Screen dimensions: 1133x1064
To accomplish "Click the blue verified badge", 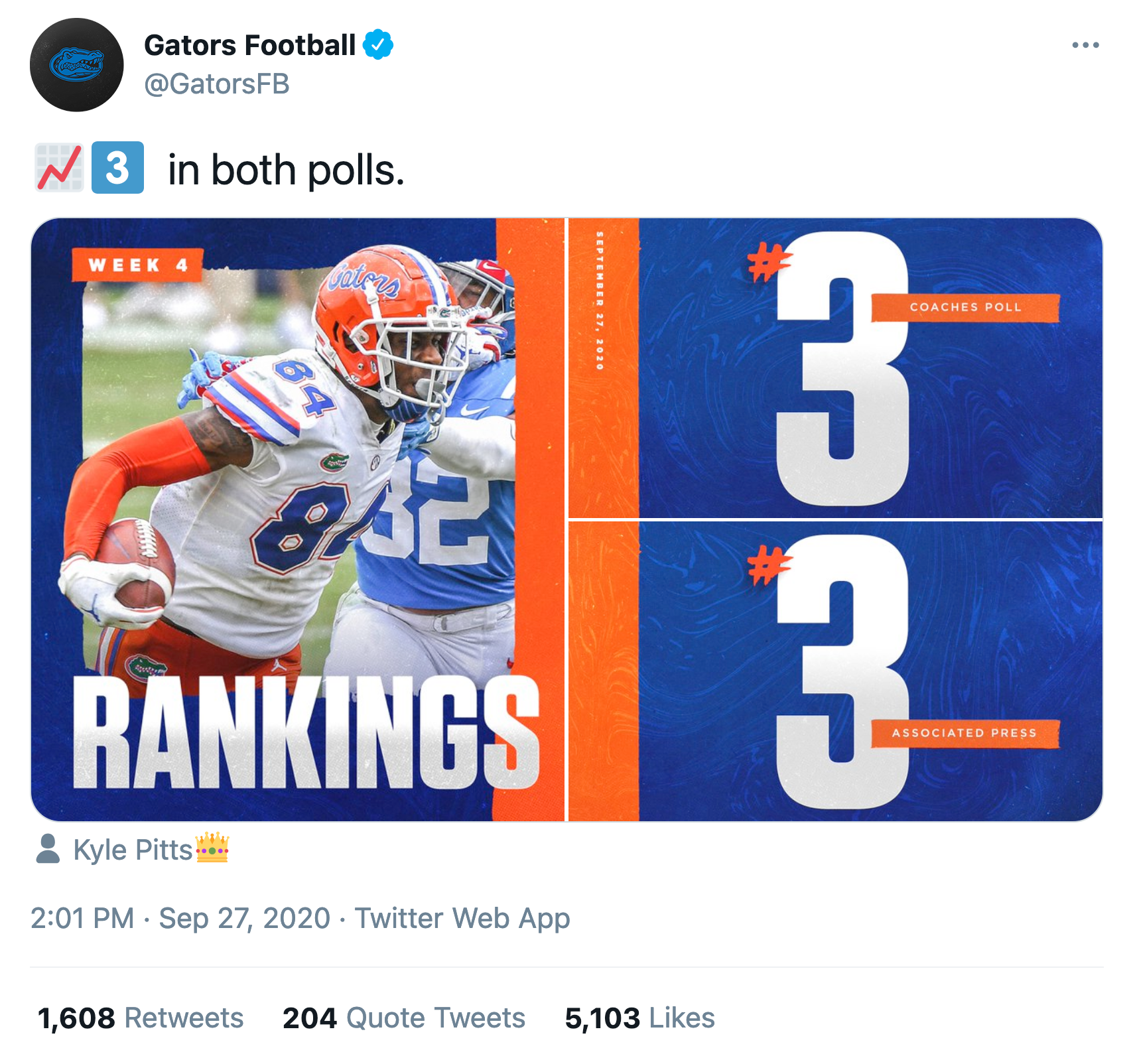I will 378,44.
